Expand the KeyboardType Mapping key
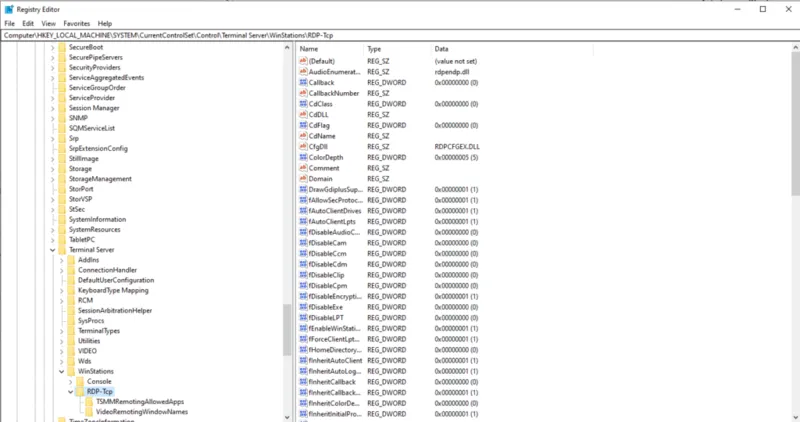 coord(62,290)
